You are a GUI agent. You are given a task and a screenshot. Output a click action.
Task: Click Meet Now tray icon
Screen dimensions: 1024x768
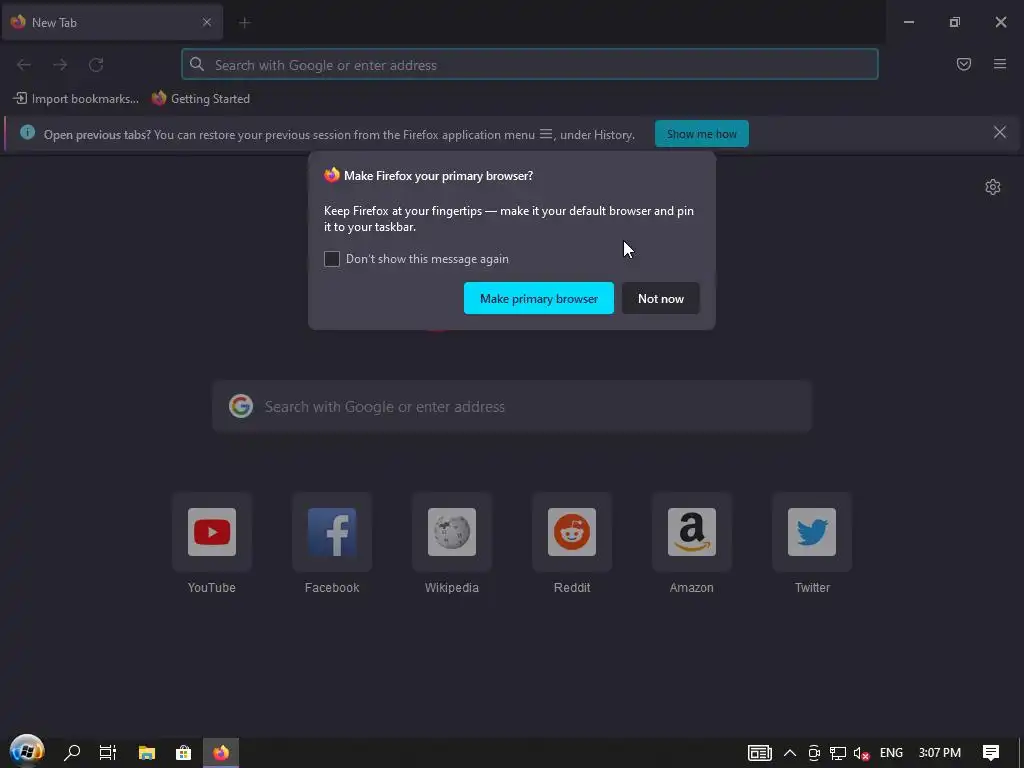click(x=814, y=753)
